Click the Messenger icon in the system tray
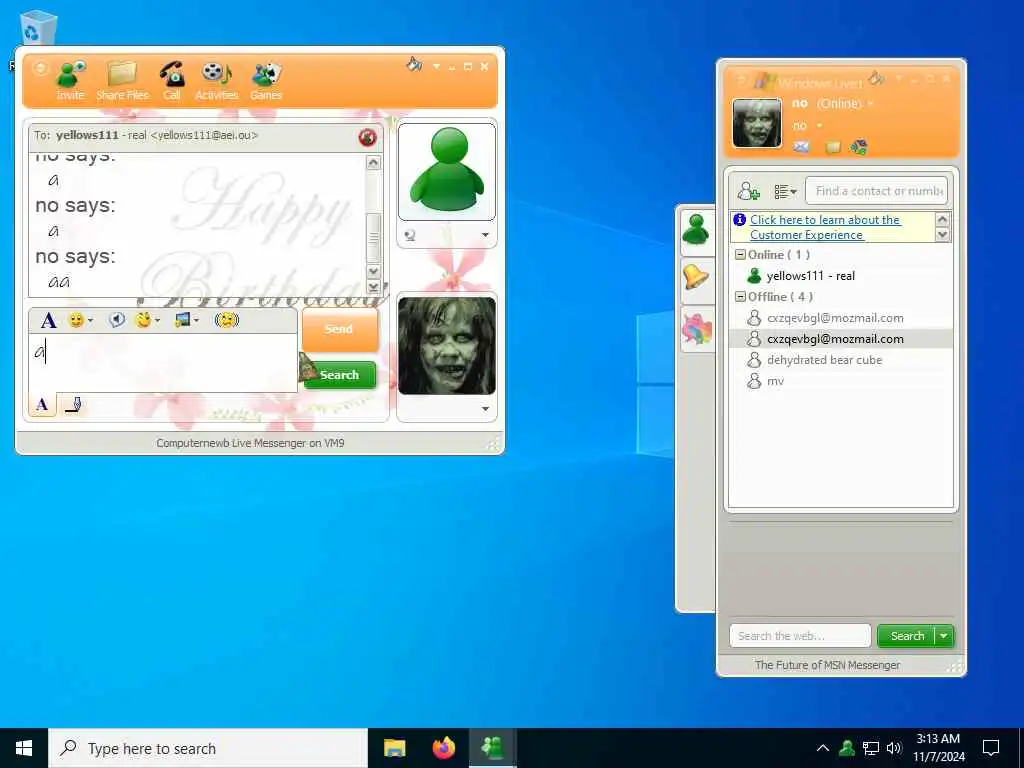Image resolution: width=1024 pixels, height=768 pixels. (847, 748)
